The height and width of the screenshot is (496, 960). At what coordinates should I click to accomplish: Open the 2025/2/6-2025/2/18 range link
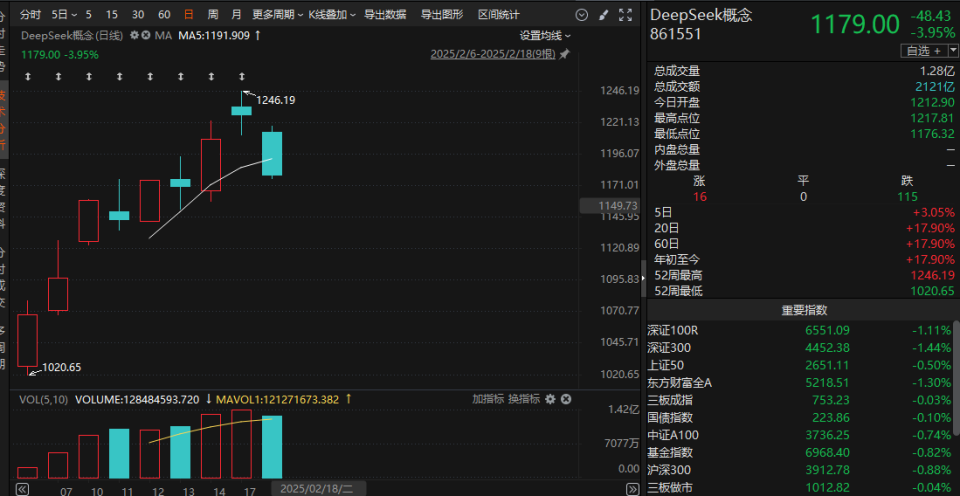(x=493, y=54)
